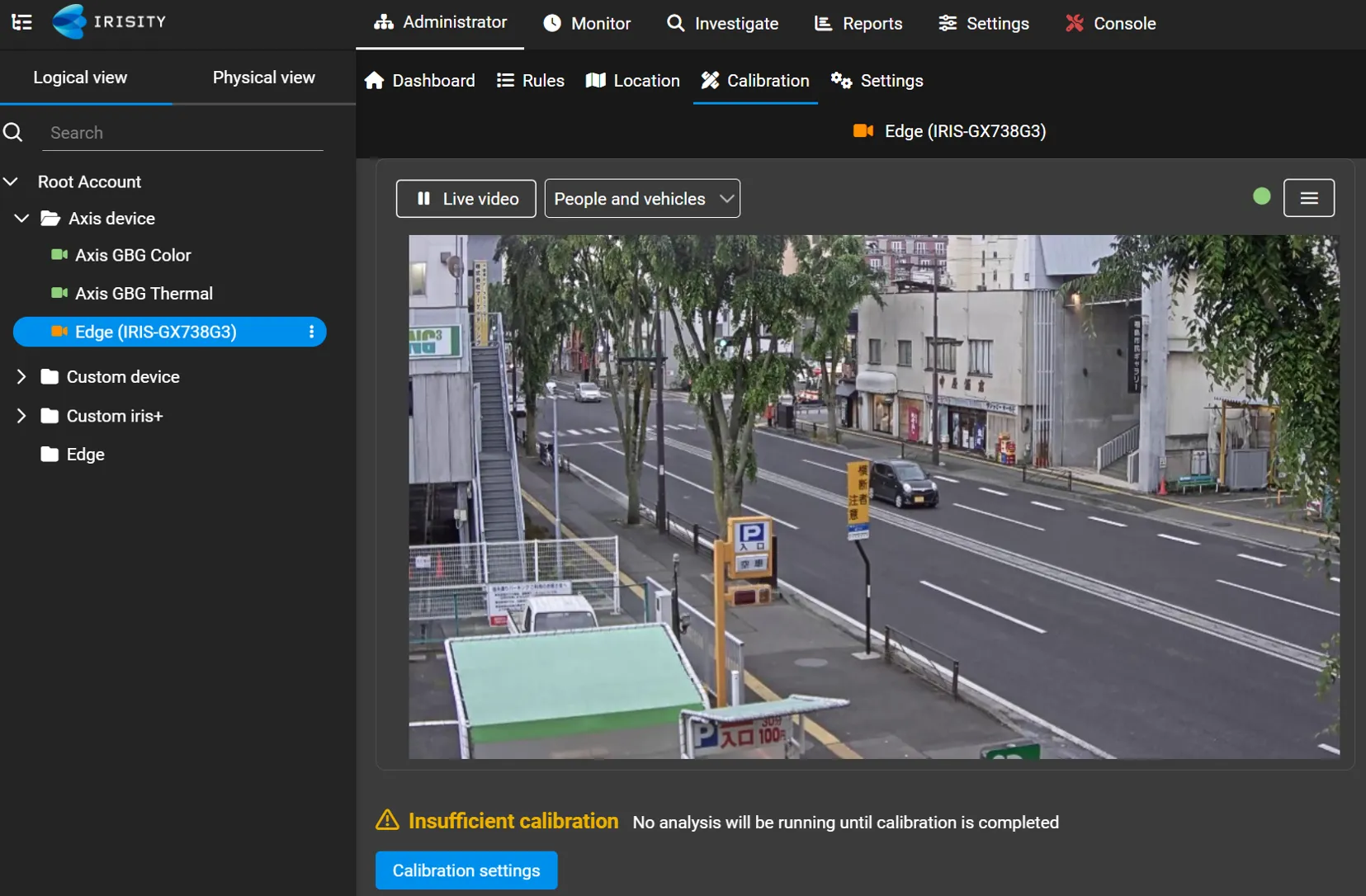
Task: Select the Calibration sub-tab
Action: [755, 81]
